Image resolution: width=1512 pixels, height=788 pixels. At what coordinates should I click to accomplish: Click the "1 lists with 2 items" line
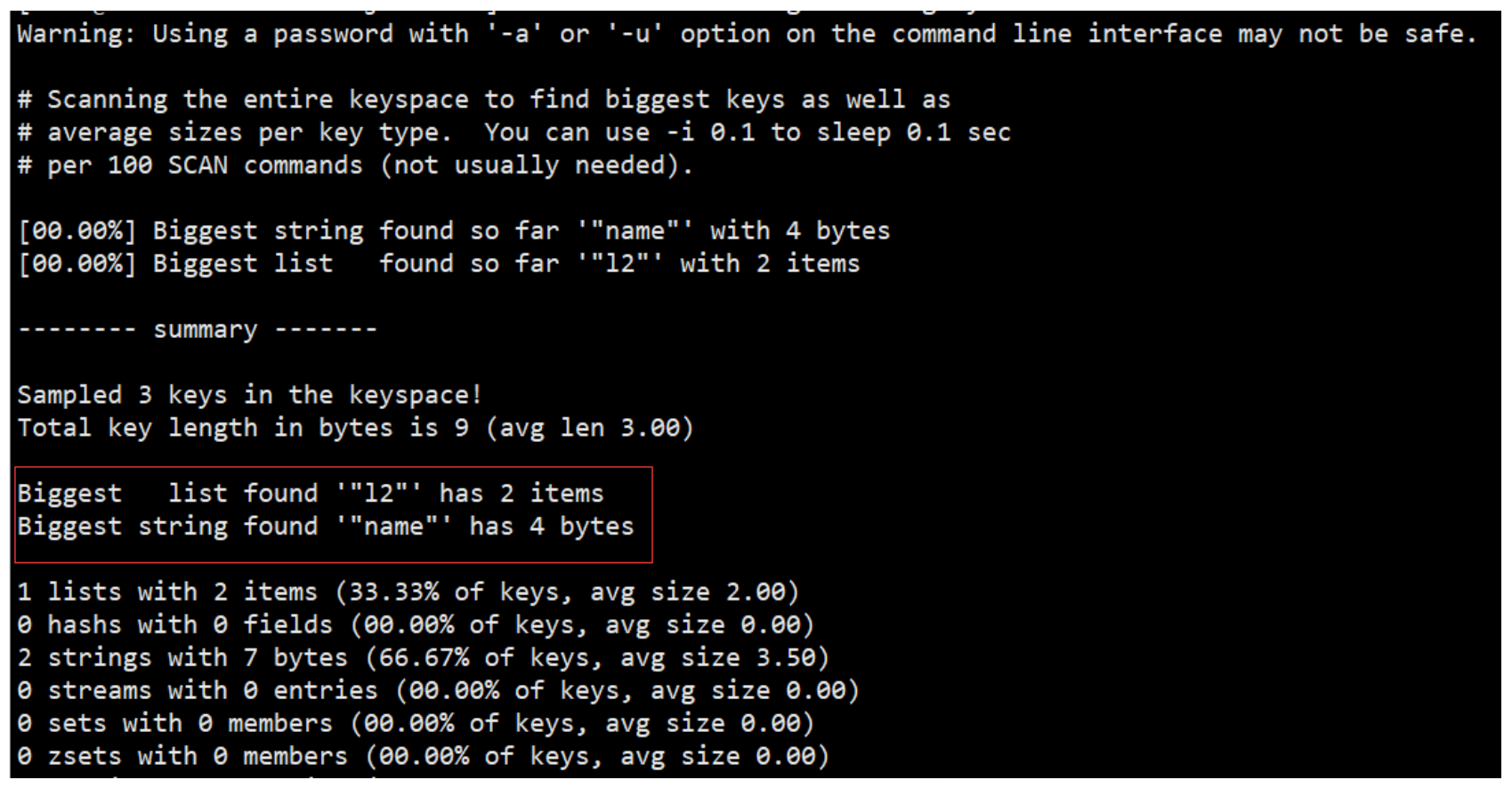[x=408, y=592]
